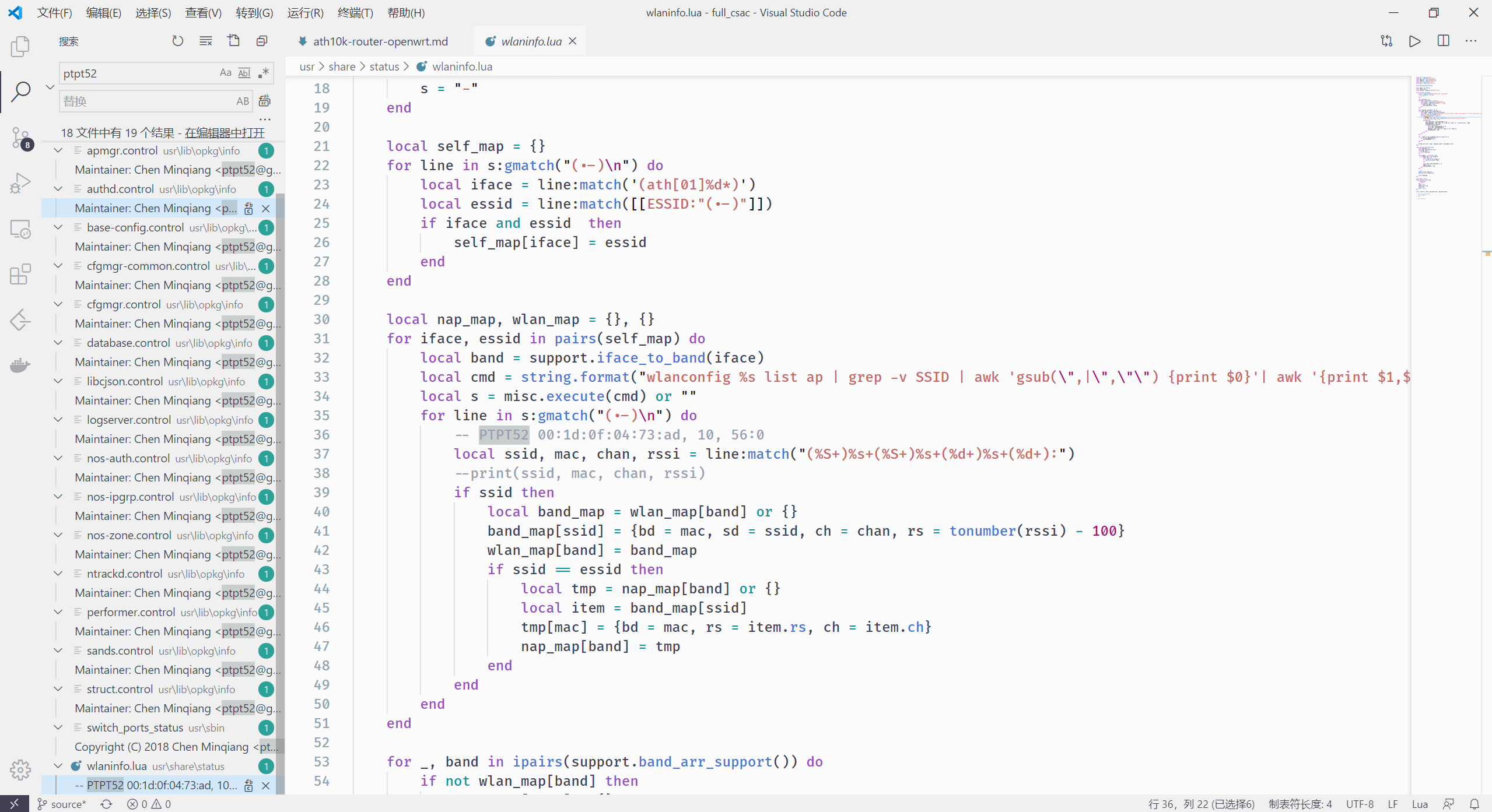Screen dimensions: 1492x812
Task: Toggle Preserve Case in replace box
Action: pos(243,101)
